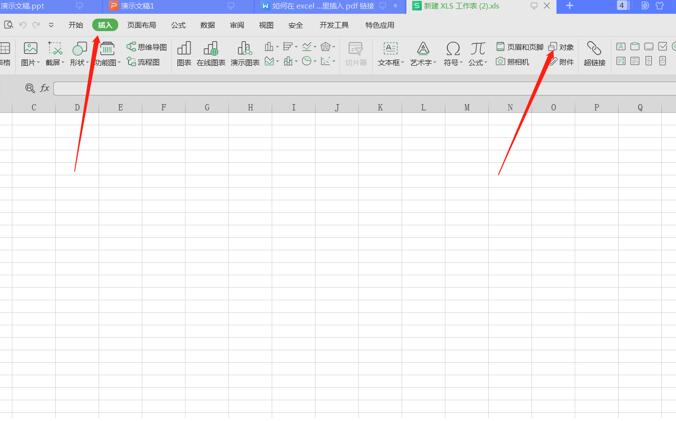Open 演示图表 demo charts
The width and height of the screenshot is (676, 421).
pos(245,54)
